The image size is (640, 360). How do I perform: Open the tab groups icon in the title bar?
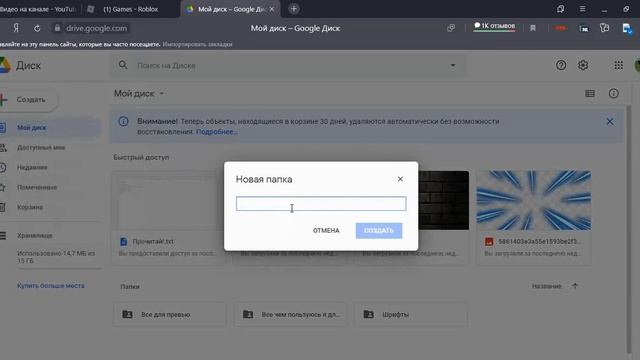pos(560,9)
